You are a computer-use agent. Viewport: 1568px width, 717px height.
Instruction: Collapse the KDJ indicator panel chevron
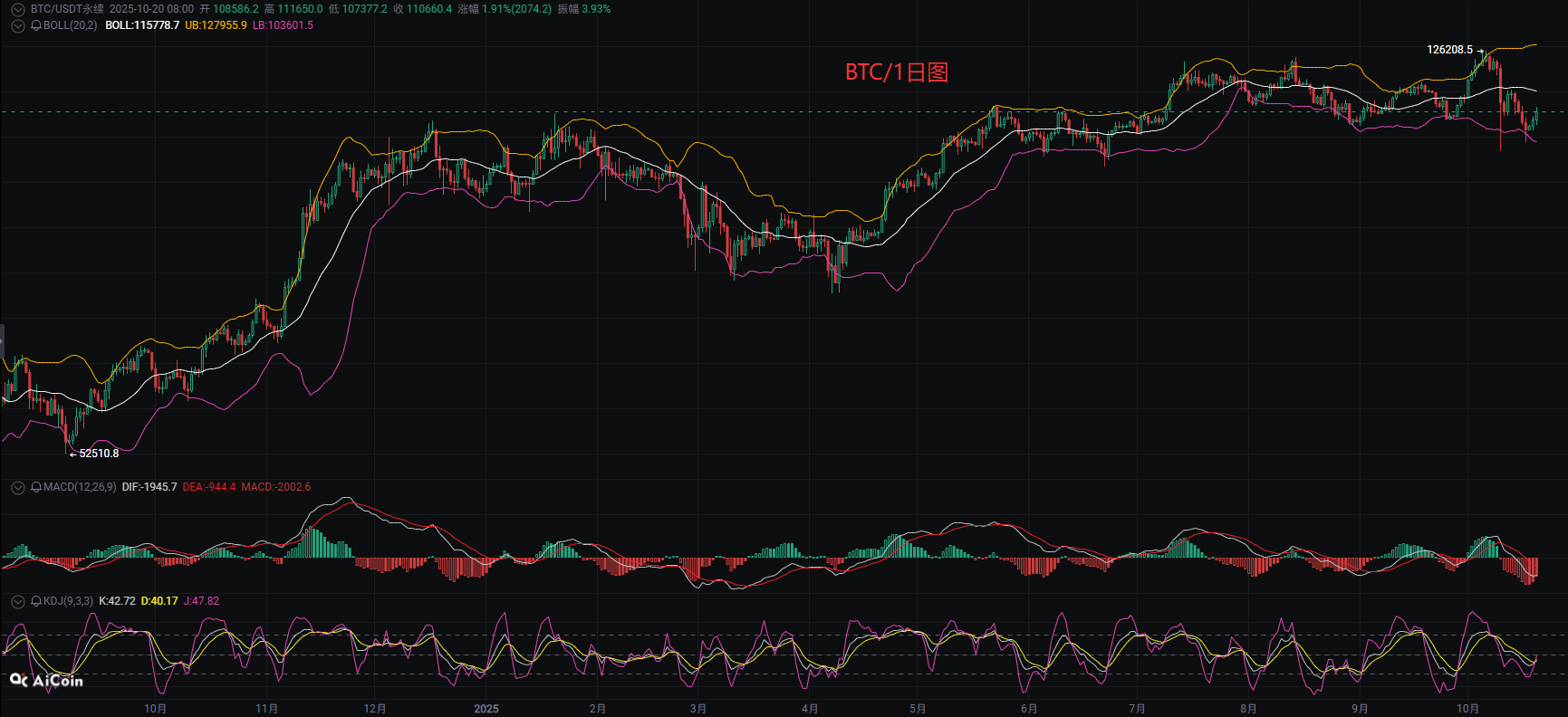(17, 601)
